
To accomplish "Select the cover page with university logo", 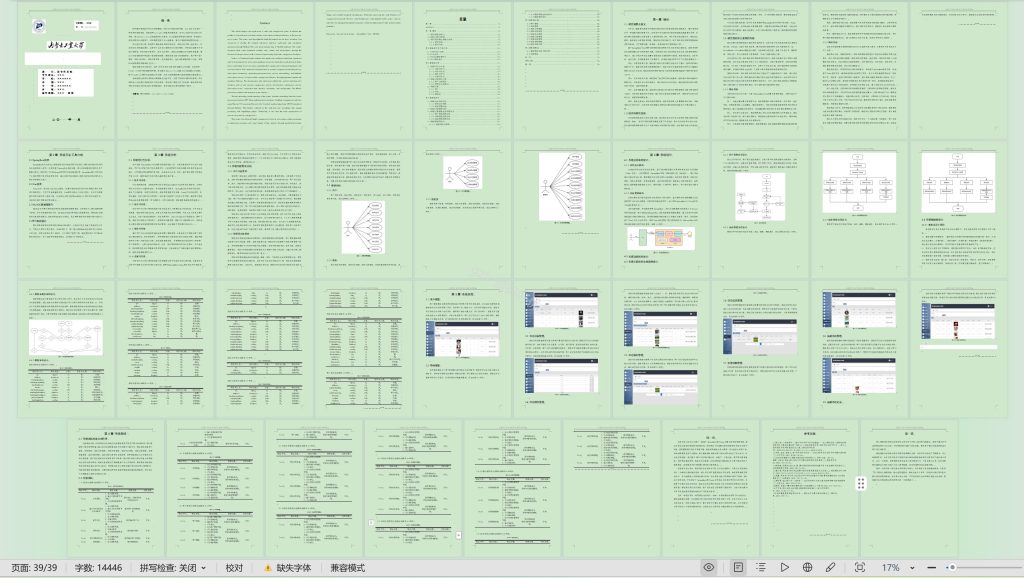I will 65,70.
